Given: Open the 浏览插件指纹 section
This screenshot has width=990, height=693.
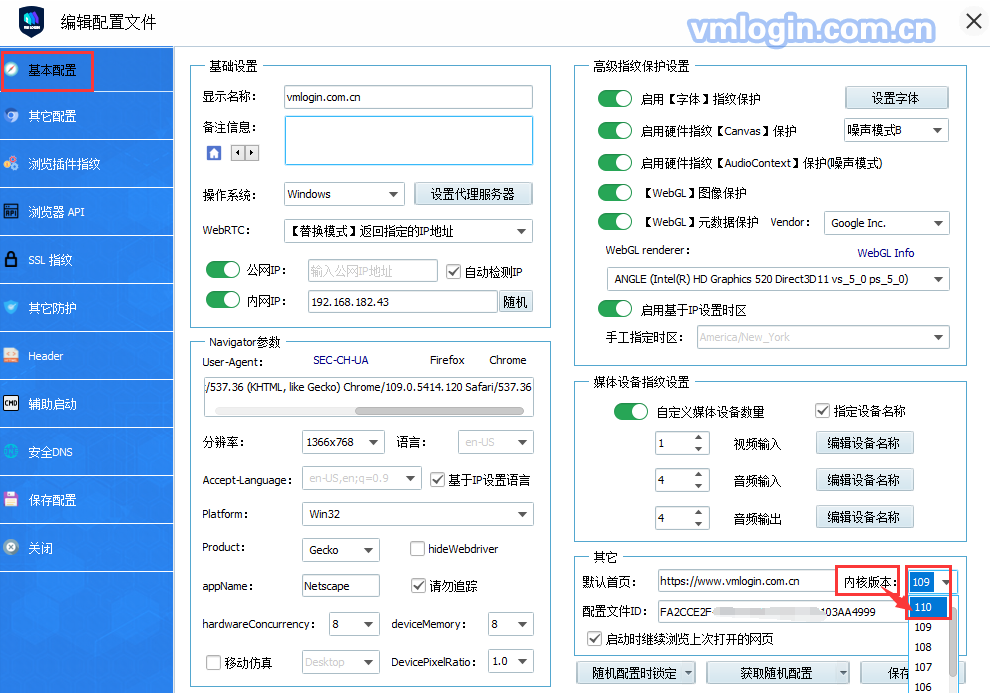Looking at the screenshot, I should point(86,164).
